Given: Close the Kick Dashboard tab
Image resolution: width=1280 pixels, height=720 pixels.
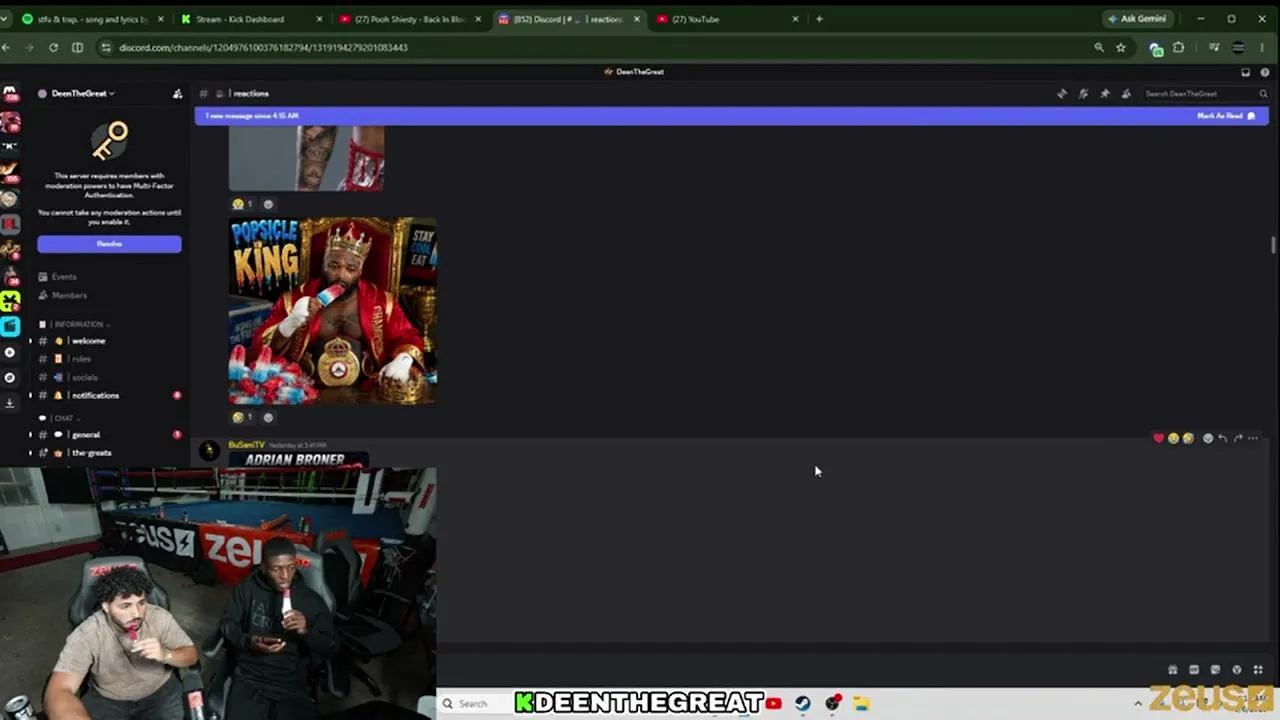Looking at the screenshot, I should coord(319,19).
